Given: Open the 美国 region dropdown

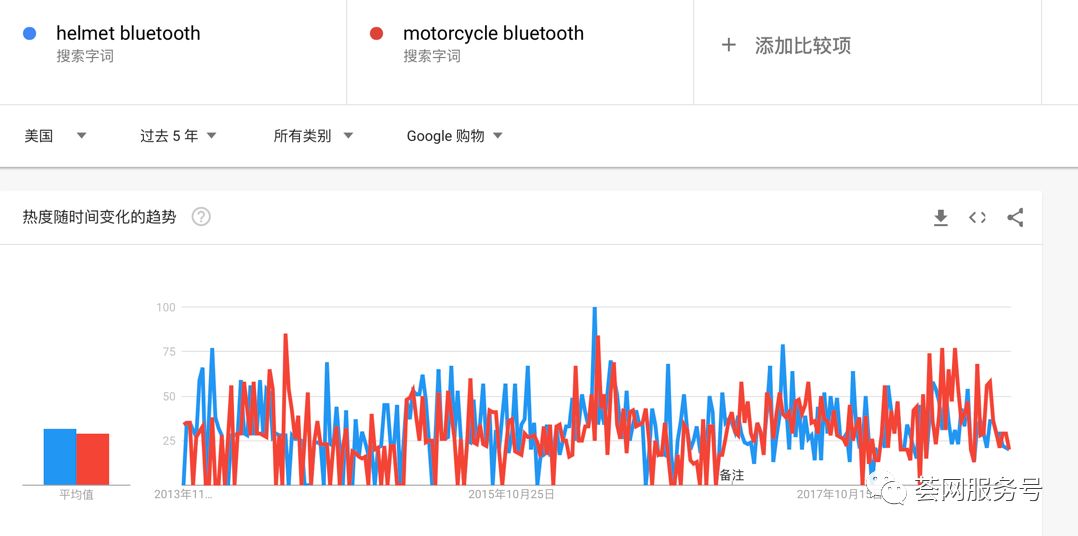Looking at the screenshot, I should (x=55, y=136).
